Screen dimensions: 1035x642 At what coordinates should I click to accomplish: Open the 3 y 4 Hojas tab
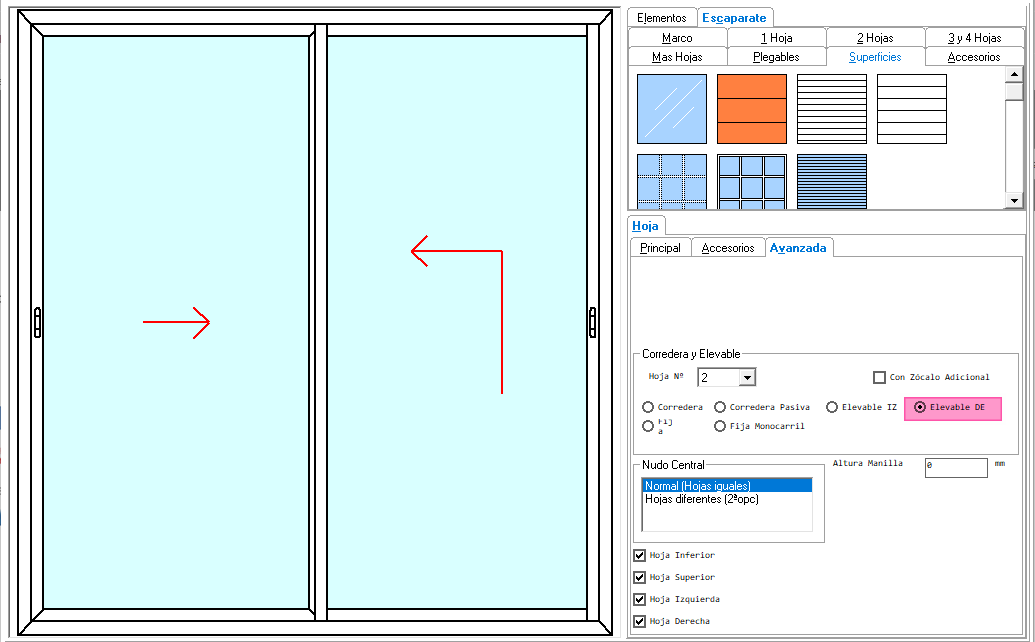[x=974, y=38]
